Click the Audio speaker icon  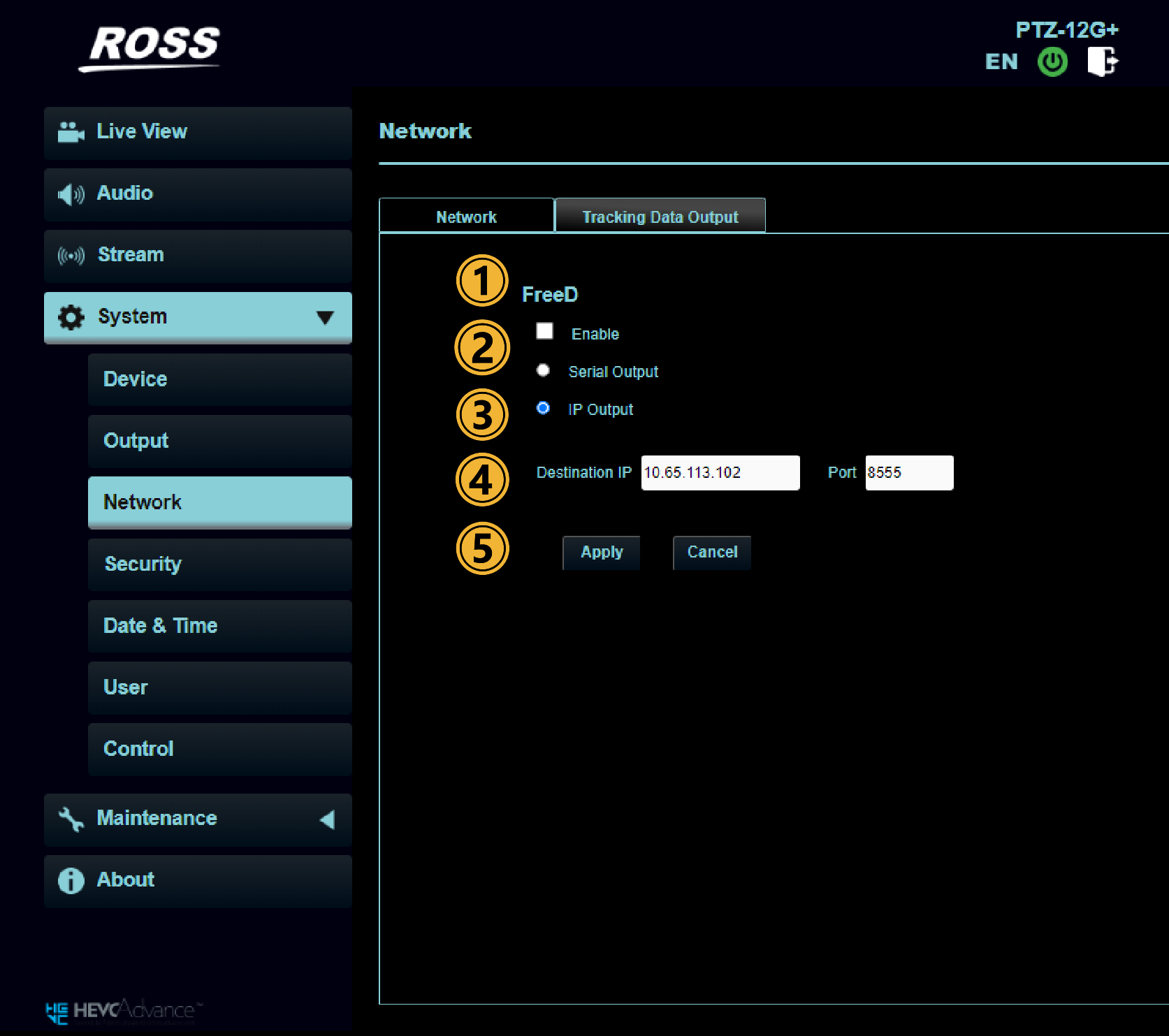[71, 194]
